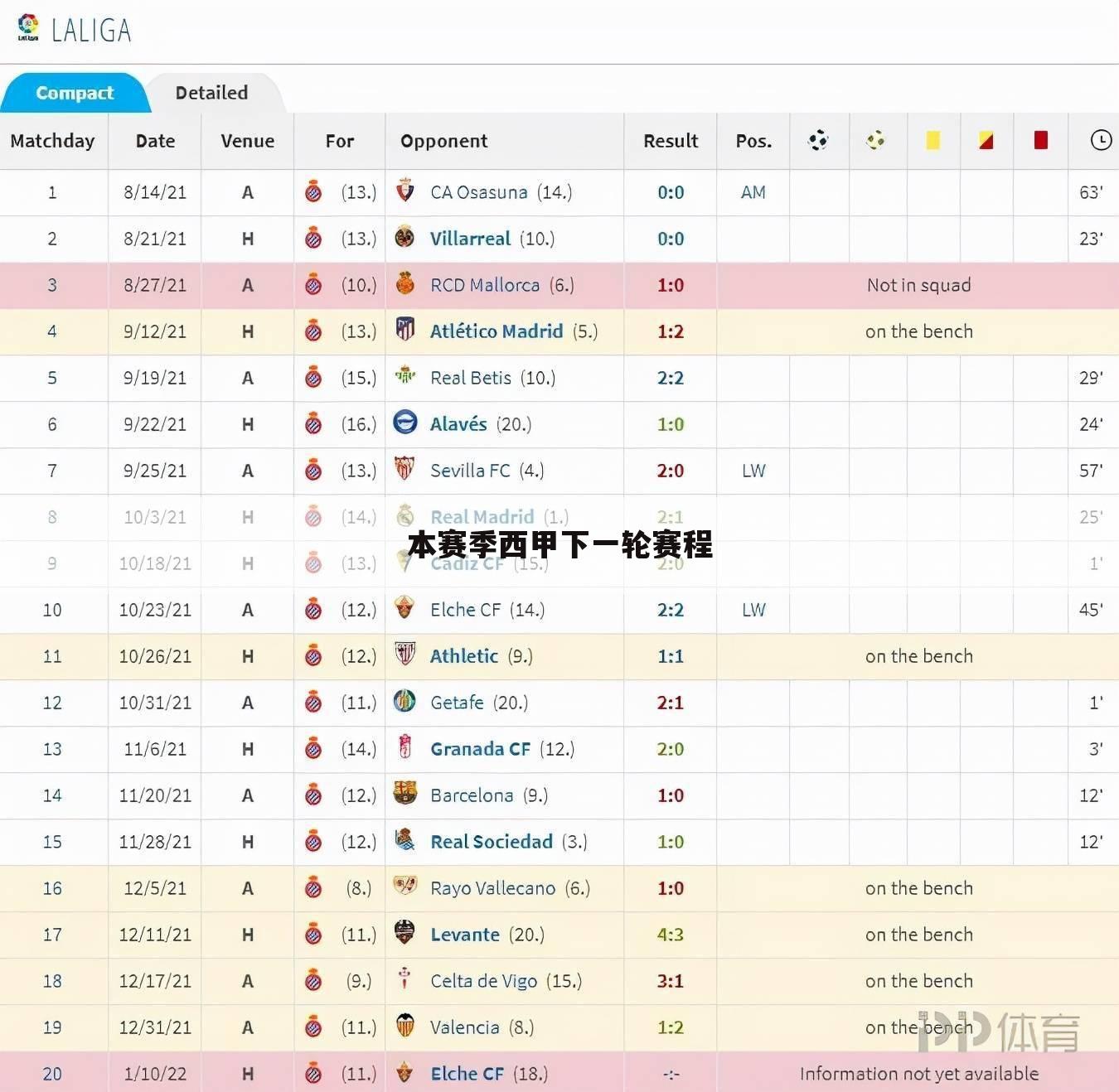Open the Atlético Madrid opponent link
Image resolution: width=1119 pixels, height=1092 pixels.
[497, 331]
